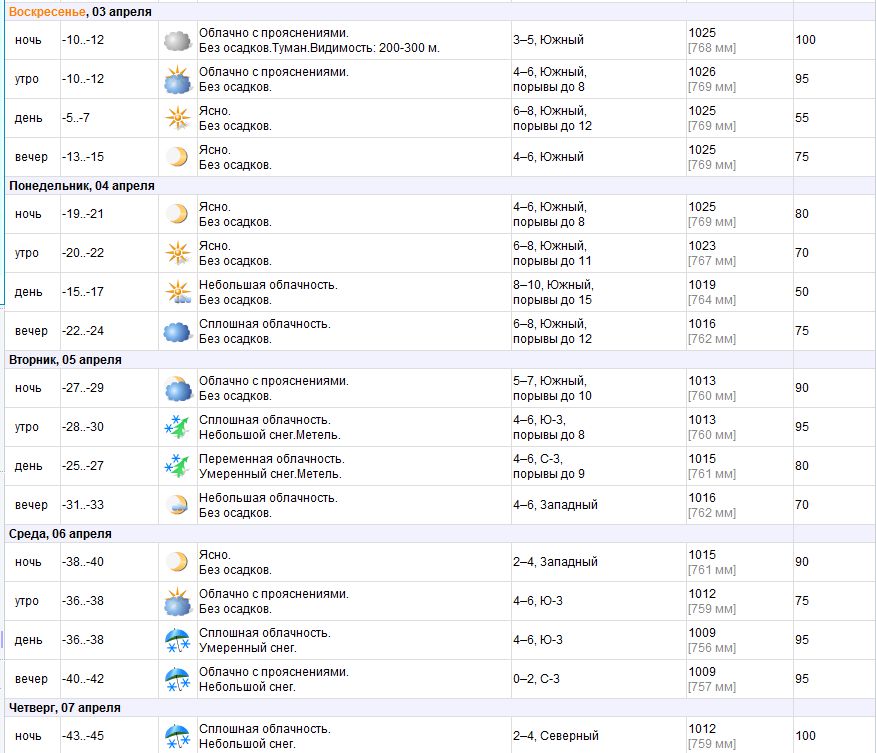Click the Sunday night gray cloud icon
Image resolution: width=876 pixels, height=753 pixels.
click(x=178, y=41)
